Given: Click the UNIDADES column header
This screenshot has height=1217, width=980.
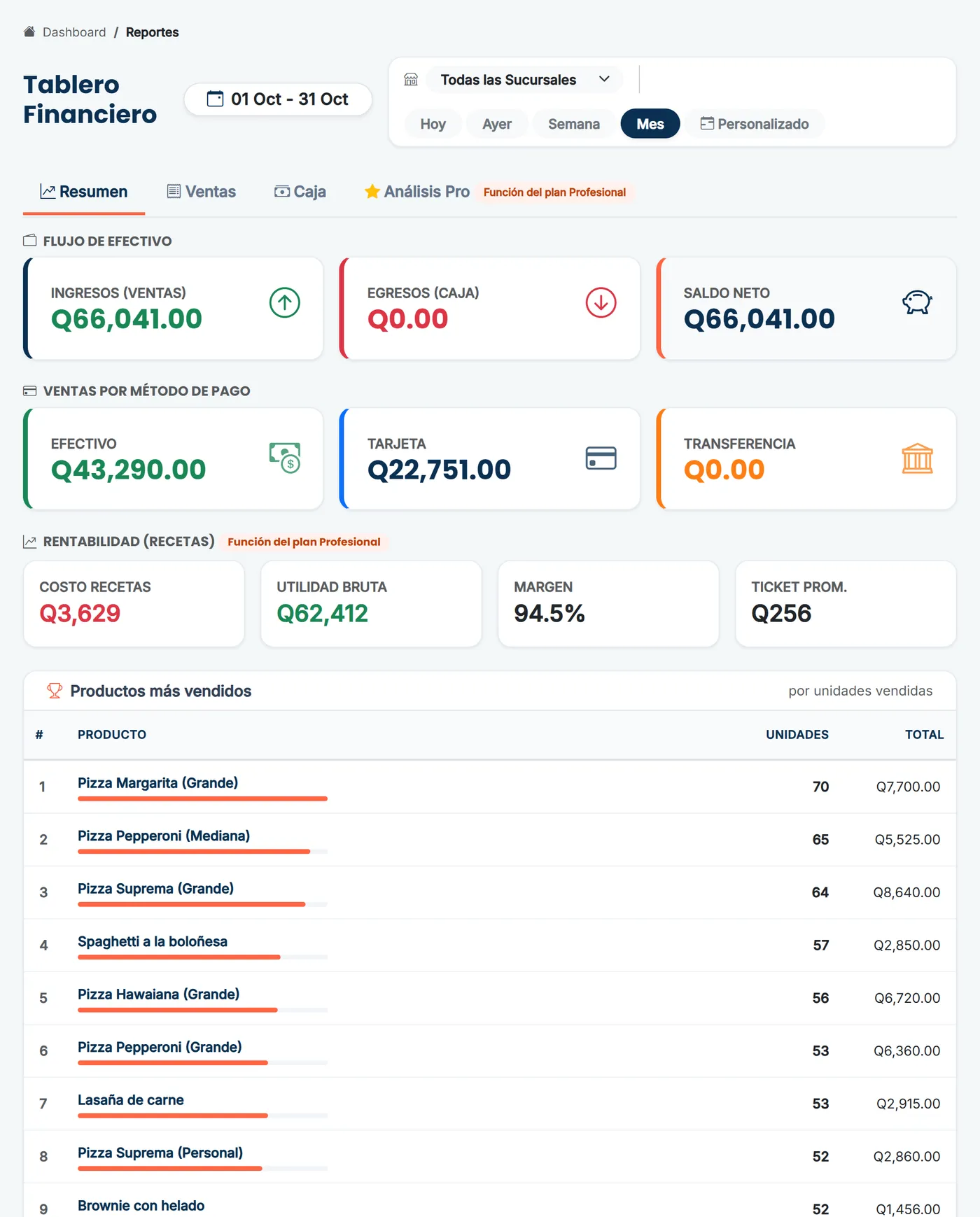Looking at the screenshot, I should pyautogui.click(x=797, y=735).
